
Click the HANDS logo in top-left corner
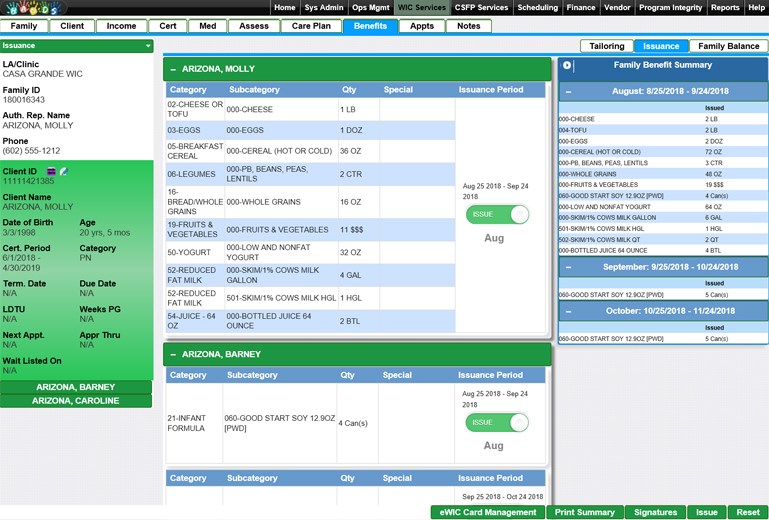point(33,8)
